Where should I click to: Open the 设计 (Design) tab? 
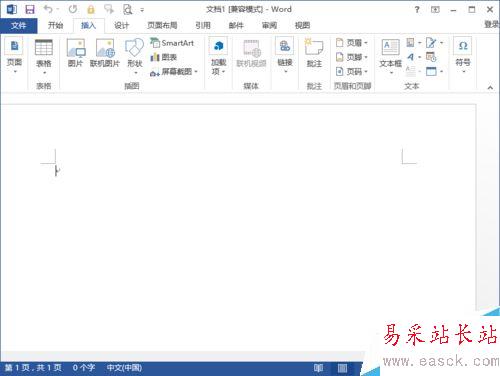click(x=121, y=25)
